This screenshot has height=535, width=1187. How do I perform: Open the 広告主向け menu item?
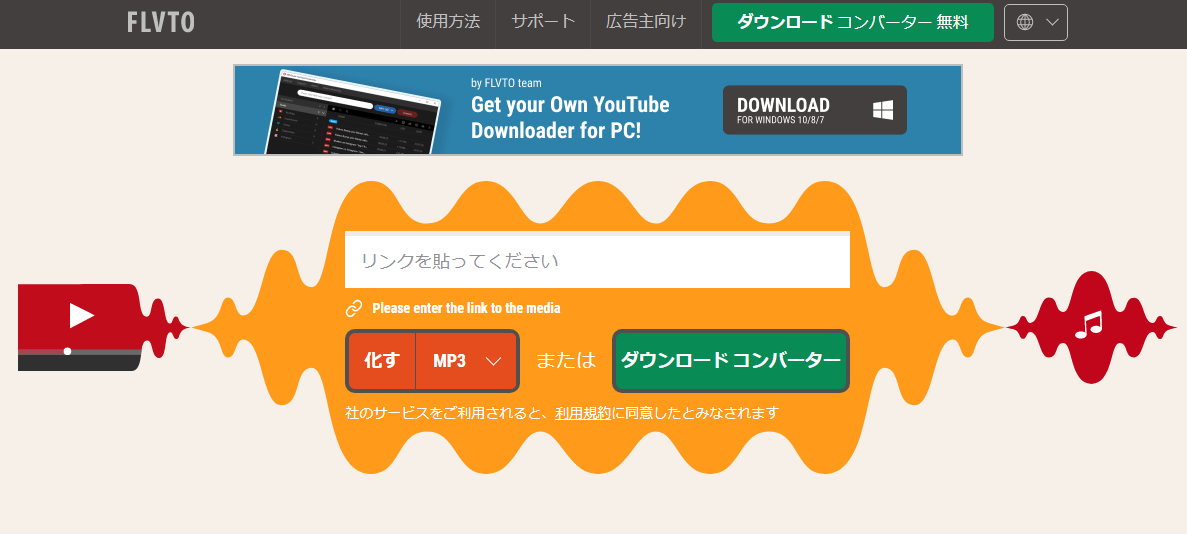(646, 21)
